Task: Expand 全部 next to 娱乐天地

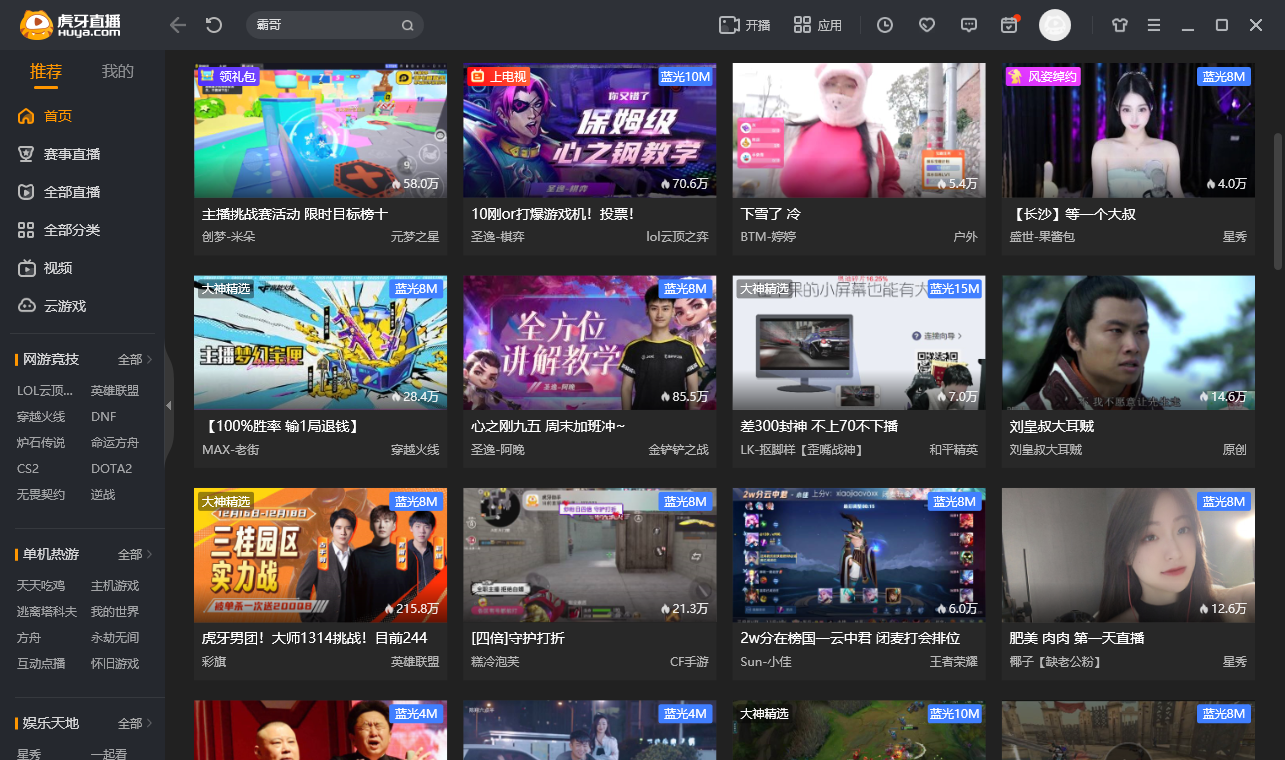Action: point(135,723)
